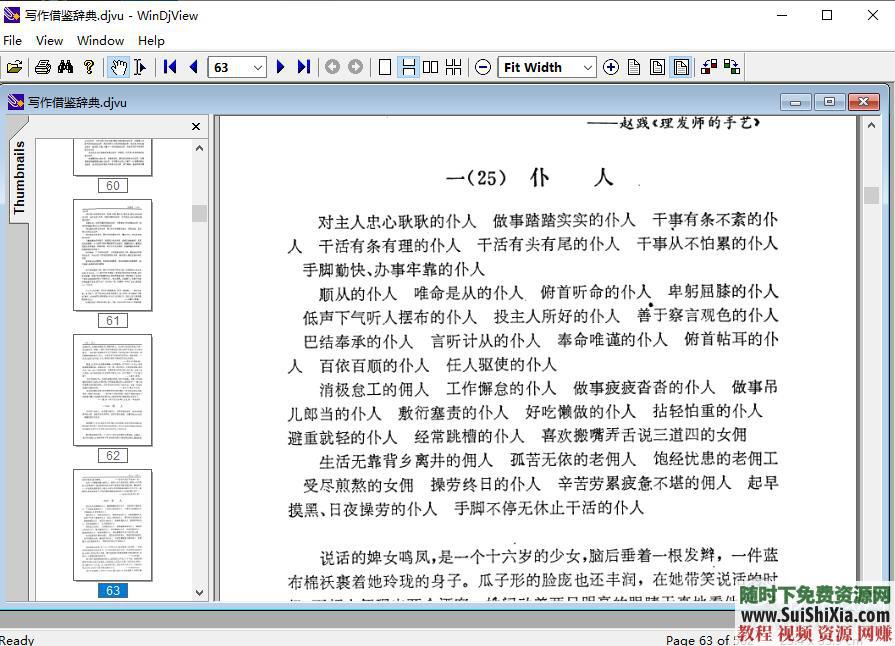This screenshot has width=895, height=646.
Task: Zoom in with the plus magnifier icon
Action: (611, 67)
